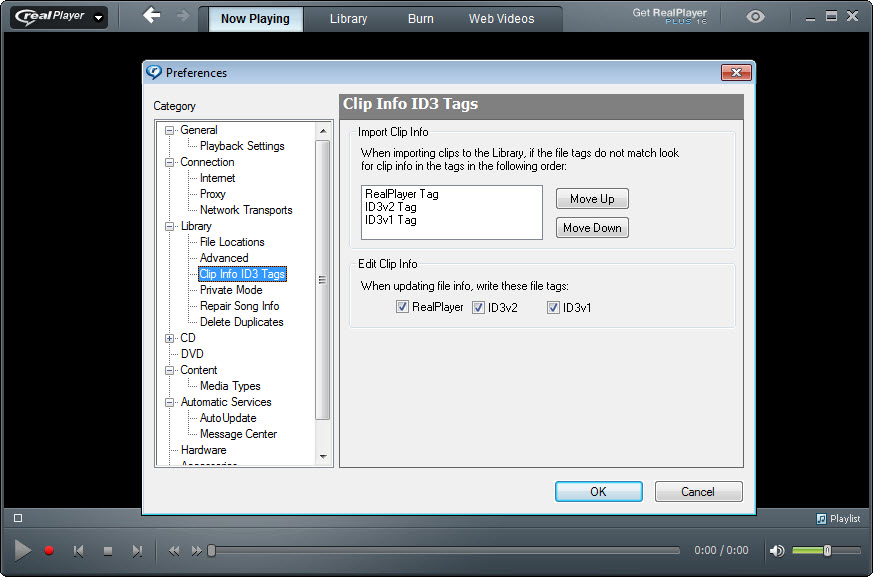Viewport: 873px width, 577px height.
Task: Select RealPlayer Tag in the order list
Action: (x=402, y=194)
